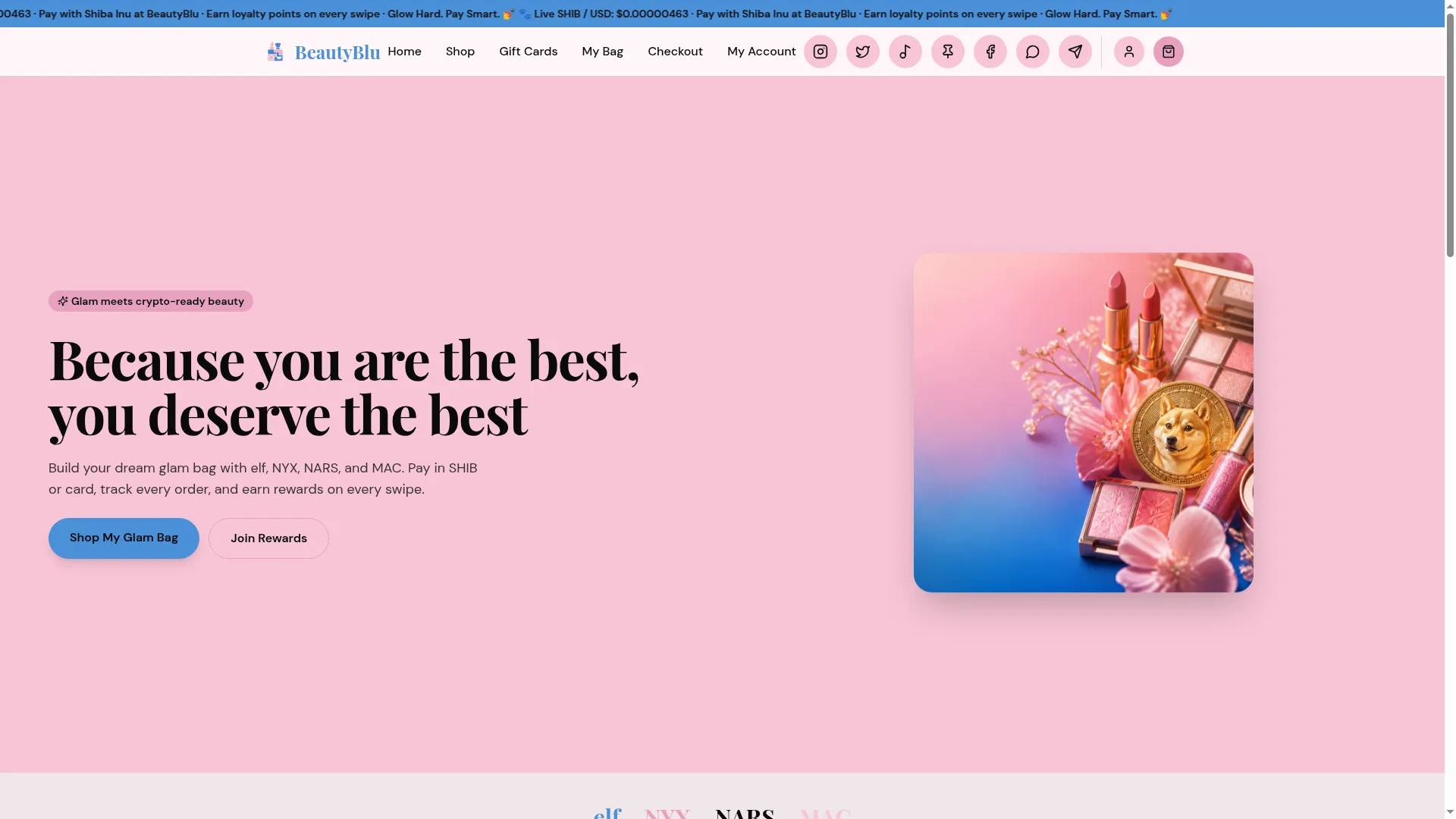Click the Build your dream glam bag paragraph
Viewport: 1456px width, 819px height.
(263, 479)
